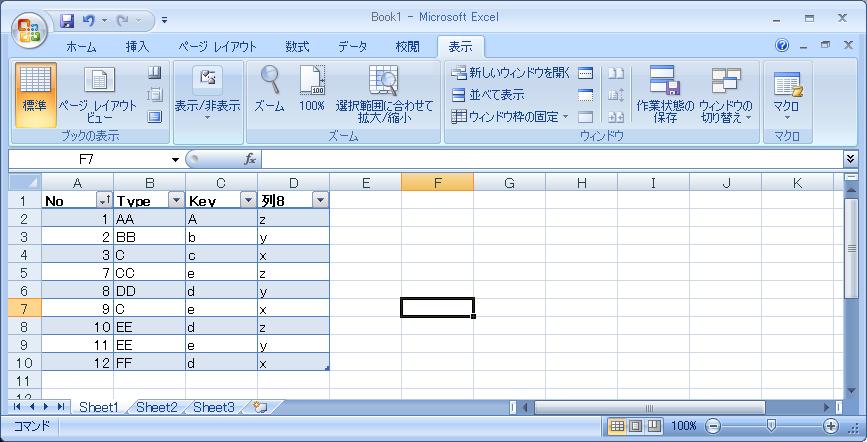Screen dimensions: 867x442
Task: Go to first sheet navigation arrow
Action: (x=17, y=407)
